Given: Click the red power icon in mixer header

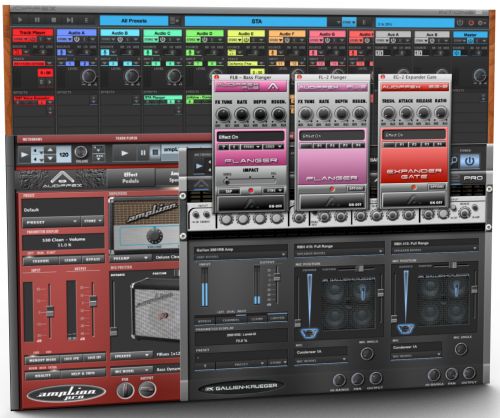Looking at the screenshot, I should point(471,23).
